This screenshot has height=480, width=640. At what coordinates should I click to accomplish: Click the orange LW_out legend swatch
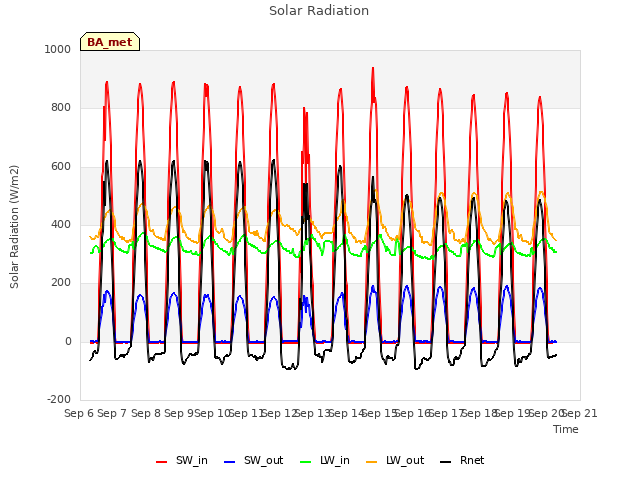click(x=372, y=462)
